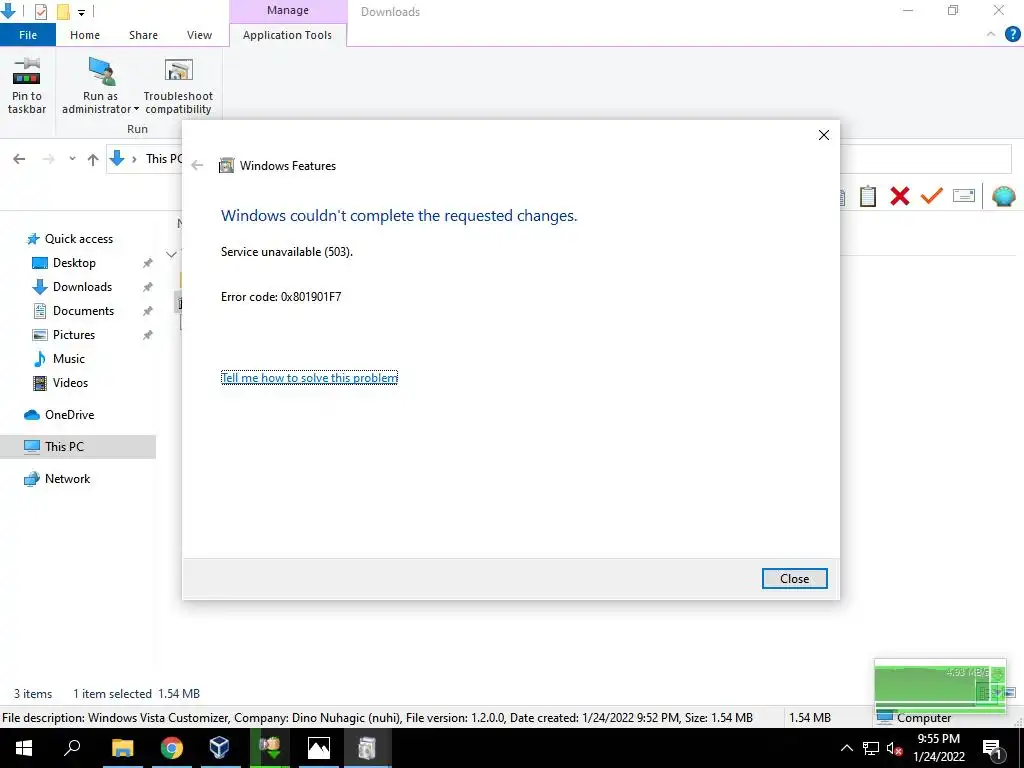Open the Action Center notifications

click(x=992, y=748)
